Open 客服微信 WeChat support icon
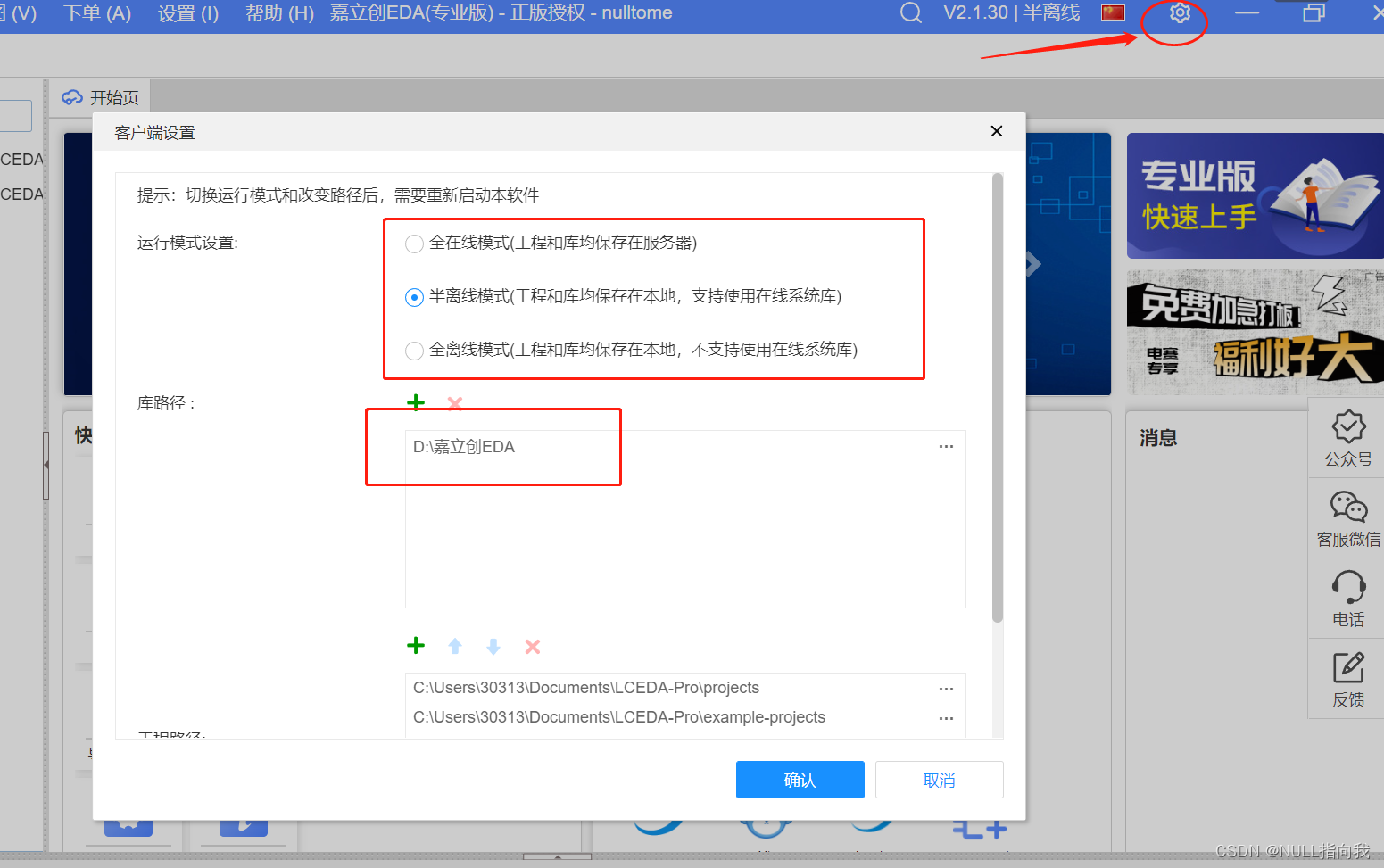Viewport: 1384px width, 868px height. click(1348, 518)
